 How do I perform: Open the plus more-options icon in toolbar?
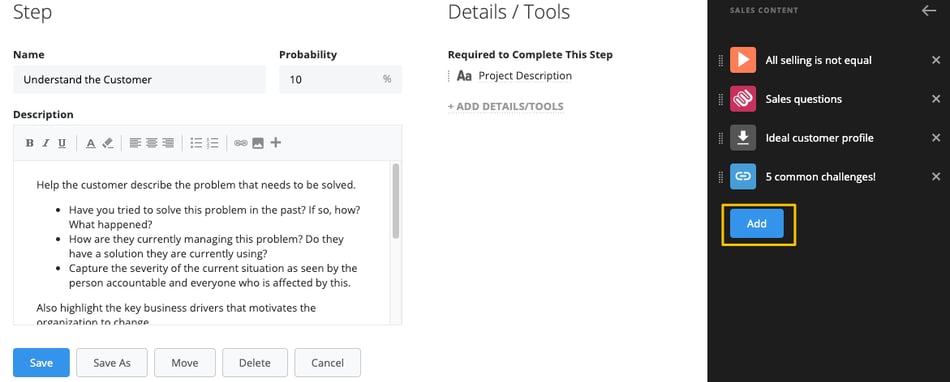point(276,143)
